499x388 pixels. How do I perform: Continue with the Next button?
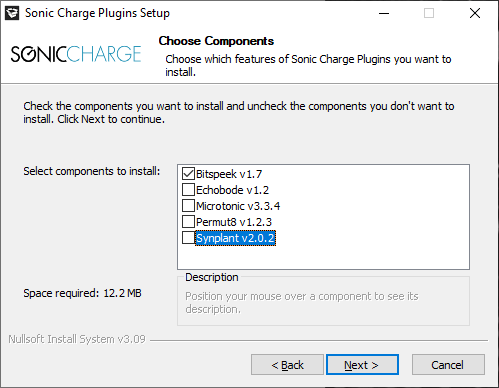(362, 365)
